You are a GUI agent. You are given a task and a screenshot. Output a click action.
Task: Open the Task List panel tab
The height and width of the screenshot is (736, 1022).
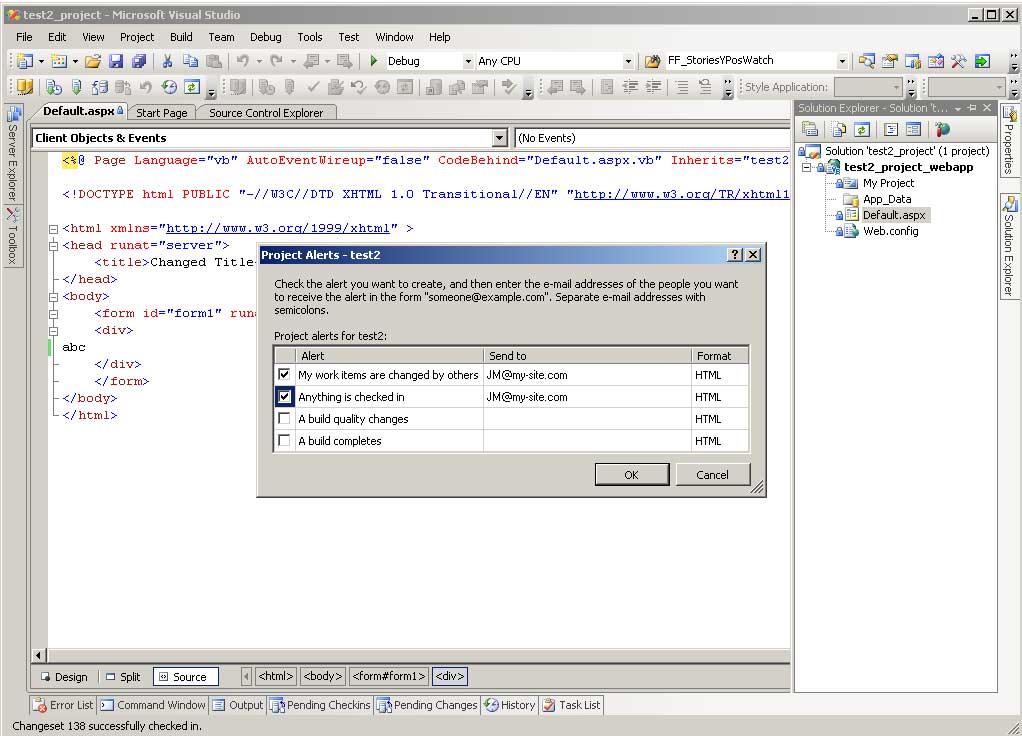pyautogui.click(x=572, y=705)
